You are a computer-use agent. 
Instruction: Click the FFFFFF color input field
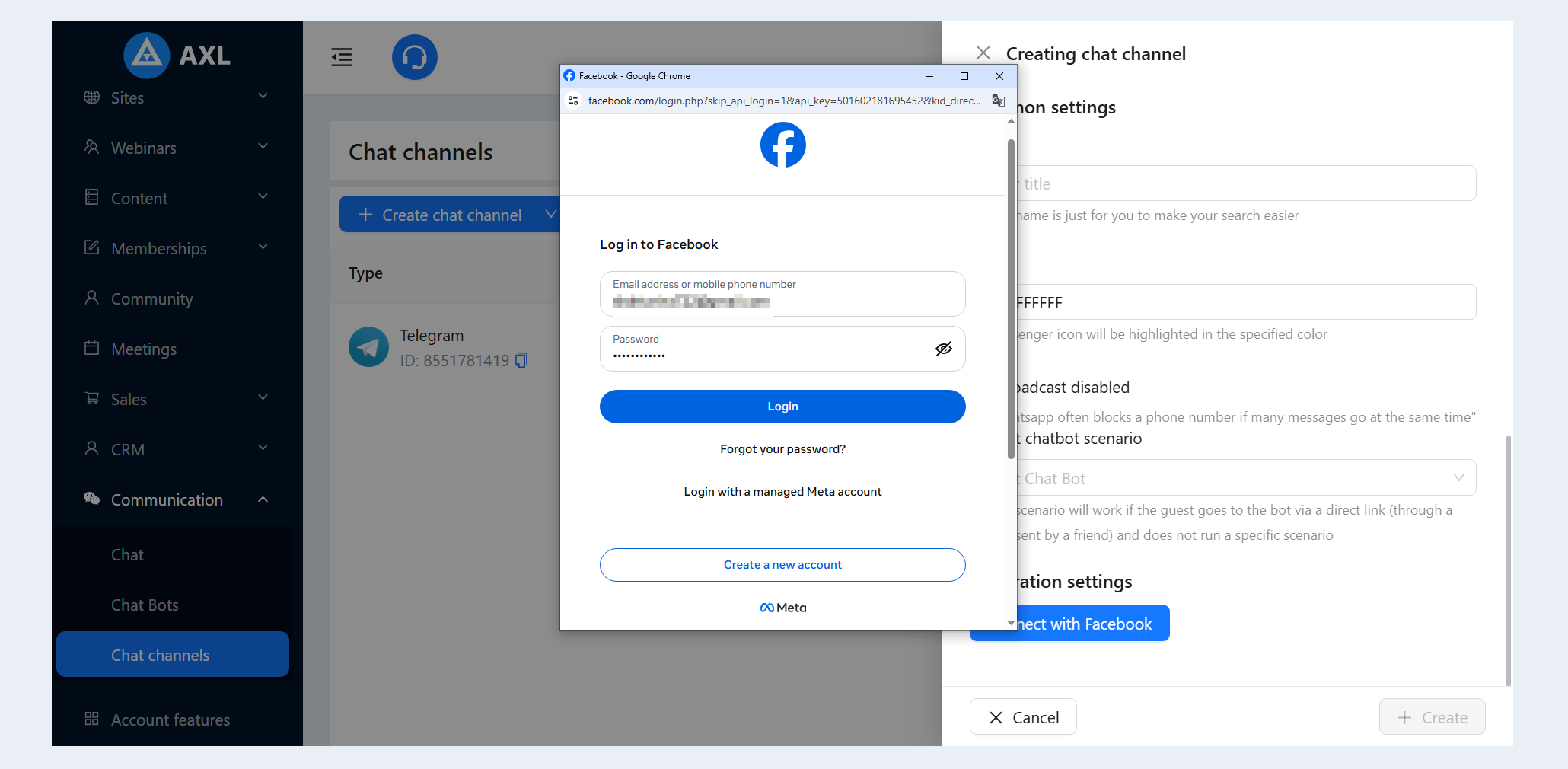point(1246,302)
